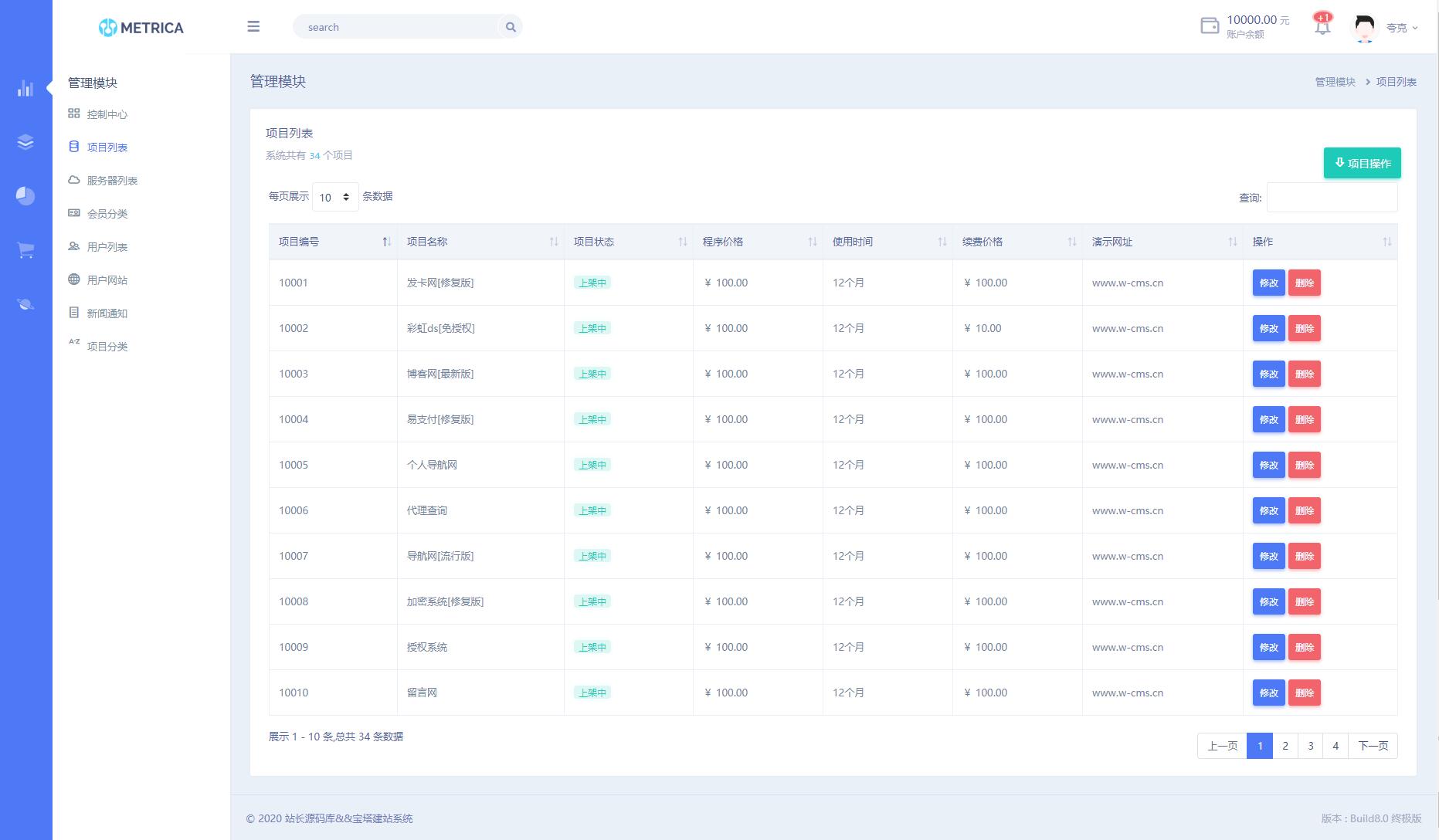
Task: Expand the 夸克 user menu
Action: coord(1402,28)
